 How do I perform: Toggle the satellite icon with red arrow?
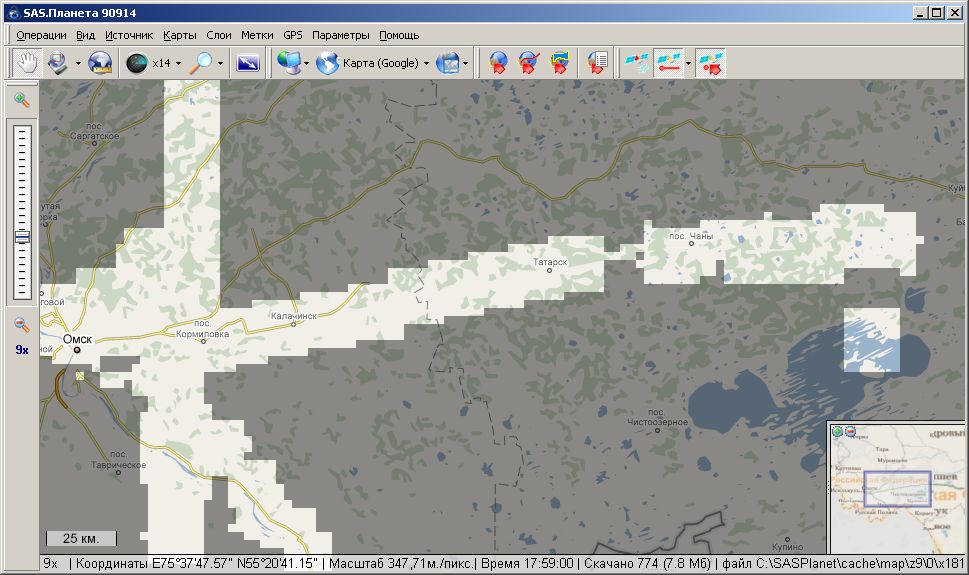tap(666, 63)
